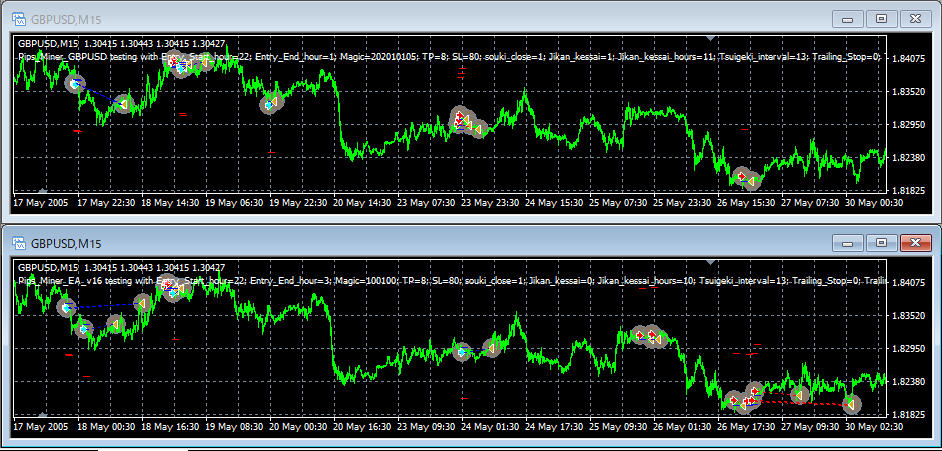Select the trade markers near 26 May 01:30 in the lower chart

click(x=649, y=336)
